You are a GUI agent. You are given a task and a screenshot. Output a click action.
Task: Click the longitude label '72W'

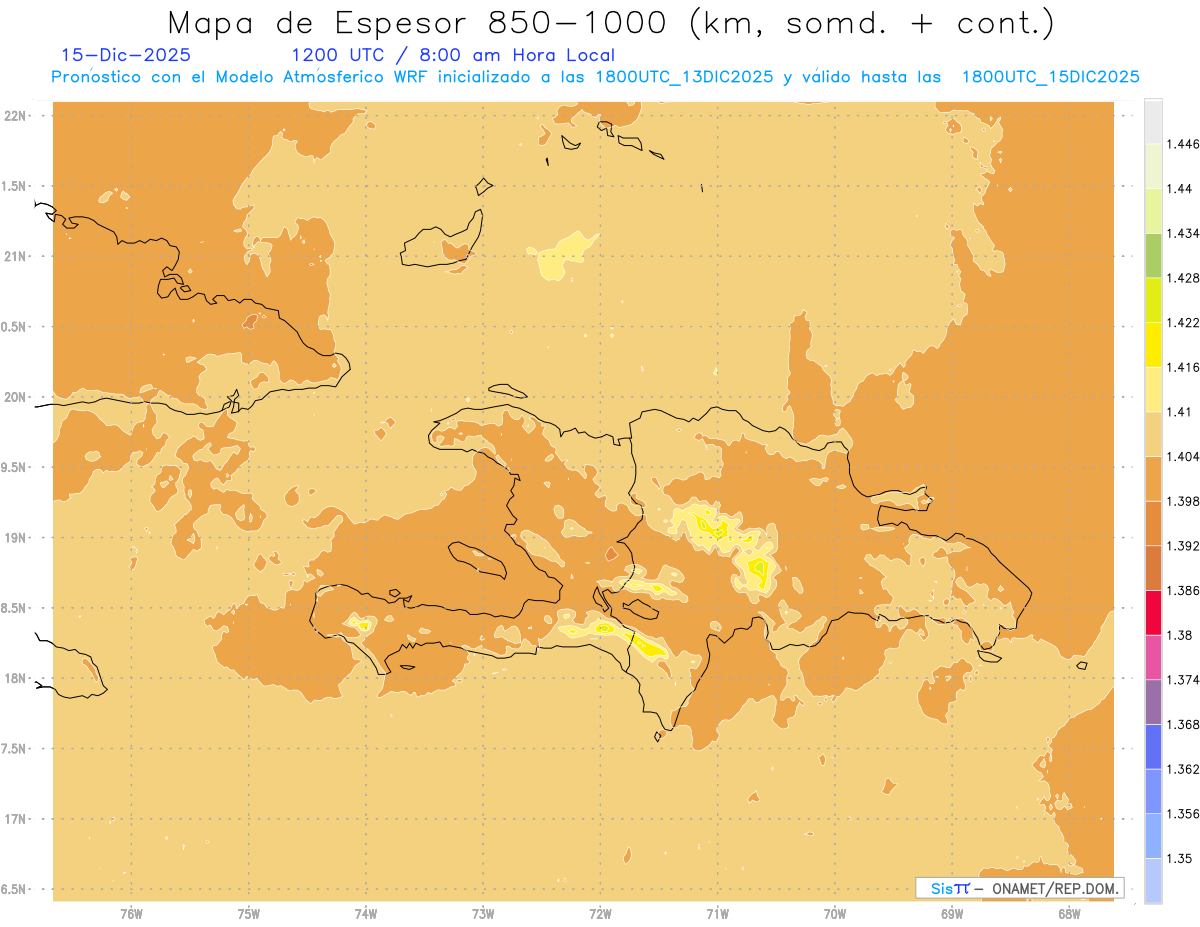click(600, 913)
